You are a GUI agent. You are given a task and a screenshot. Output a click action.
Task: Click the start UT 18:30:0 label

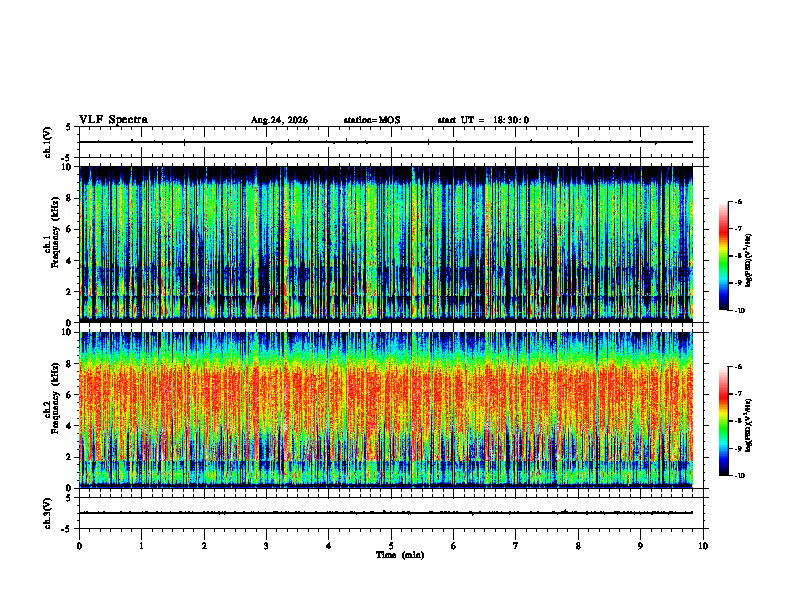coord(483,120)
